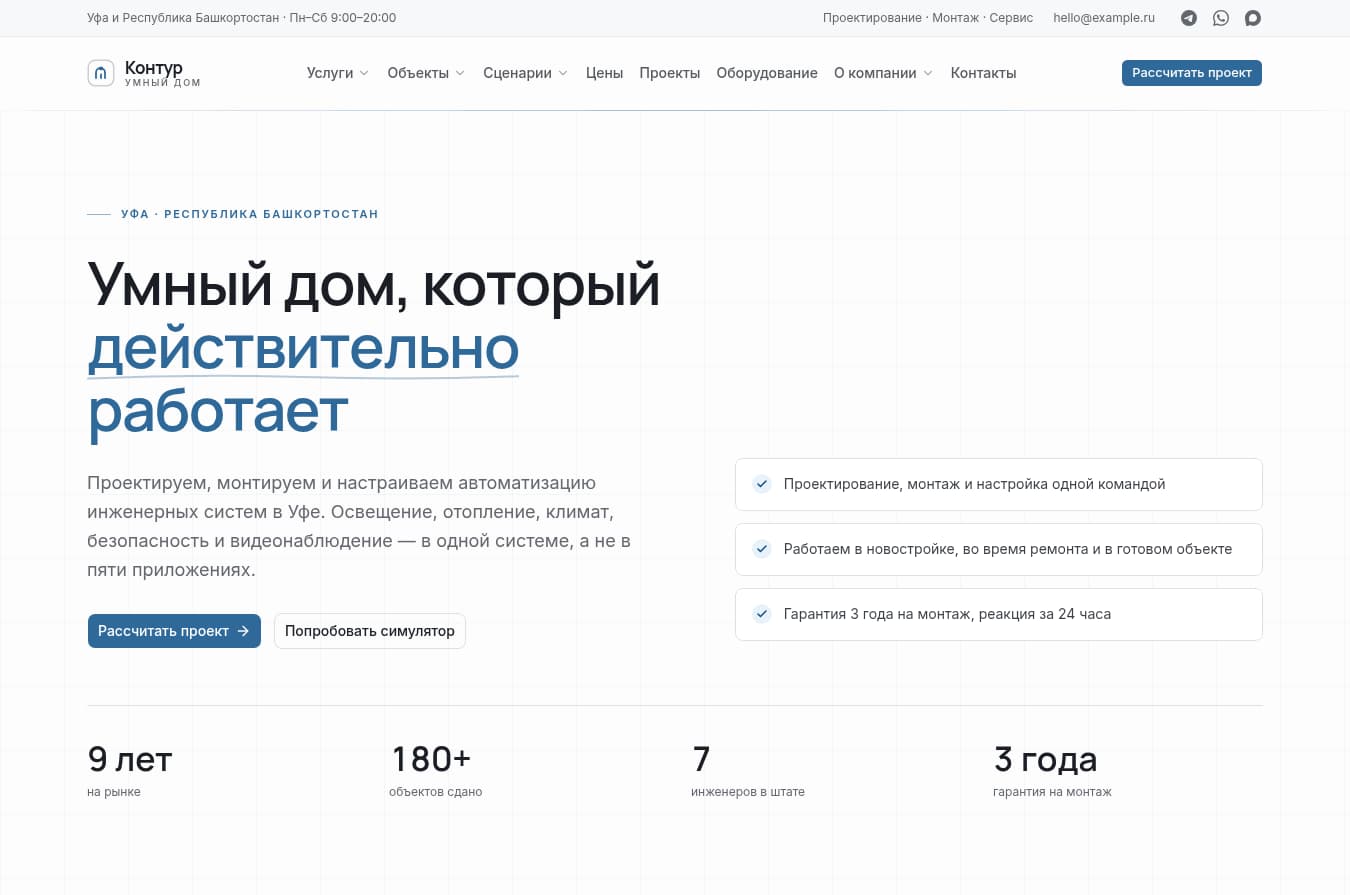
Task: Click the Контур Умный дом brand name
Action: pyautogui.click(x=163, y=73)
